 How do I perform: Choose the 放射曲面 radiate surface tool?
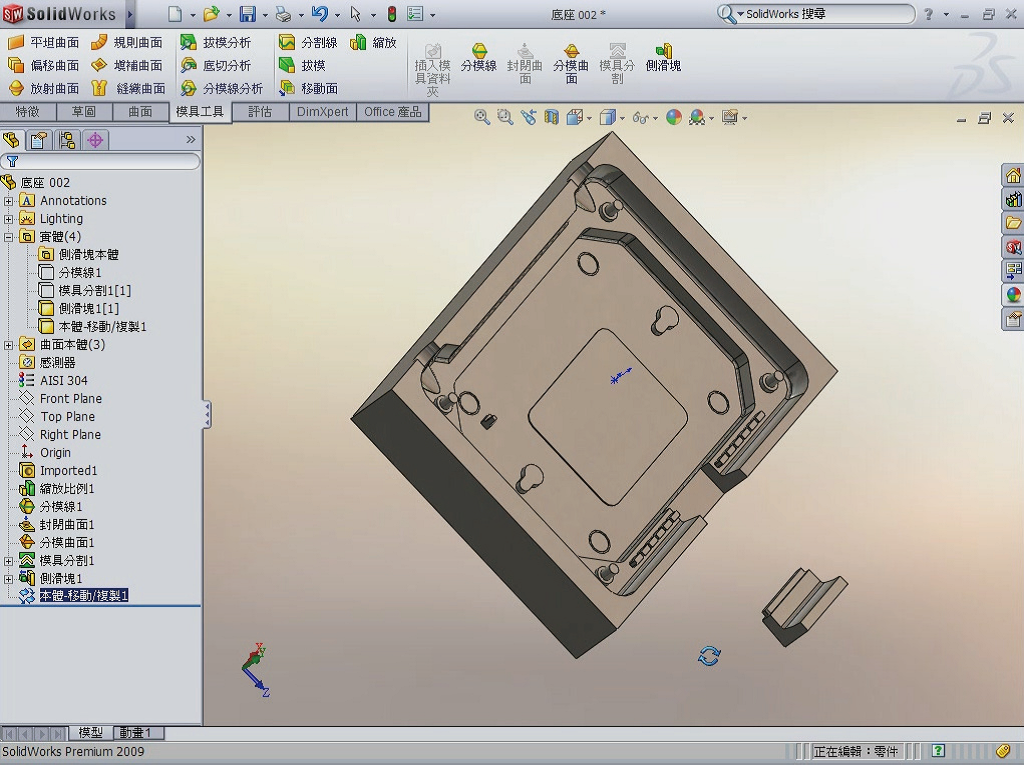(43, 88)
